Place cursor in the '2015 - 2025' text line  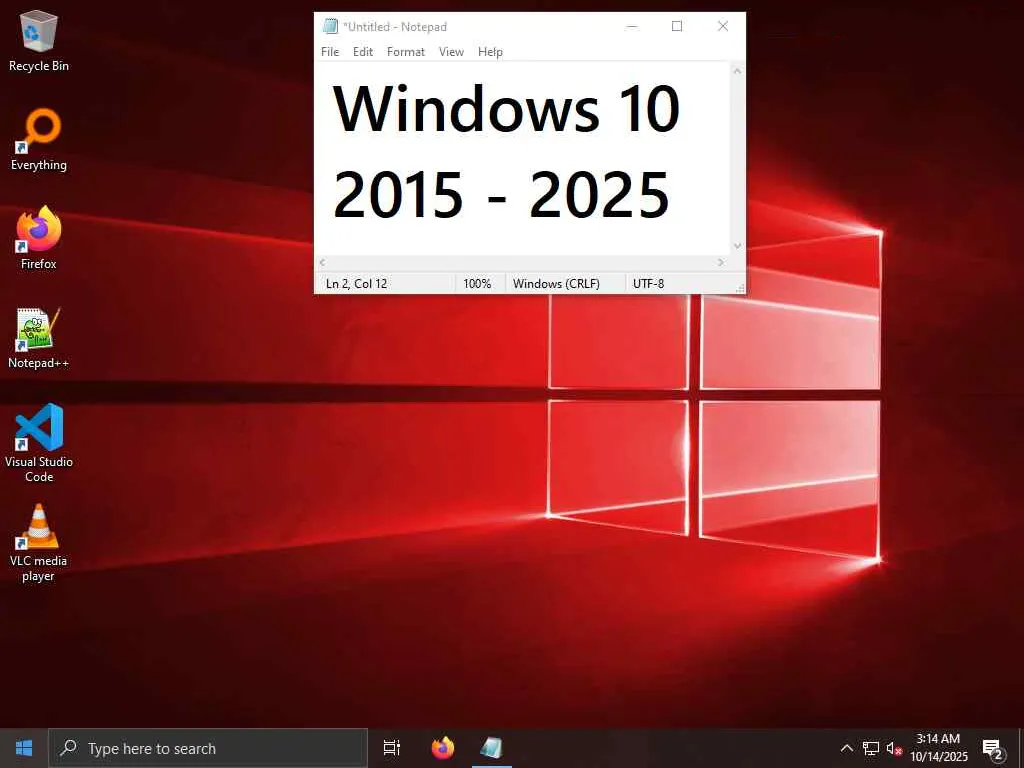click(502, 195)
